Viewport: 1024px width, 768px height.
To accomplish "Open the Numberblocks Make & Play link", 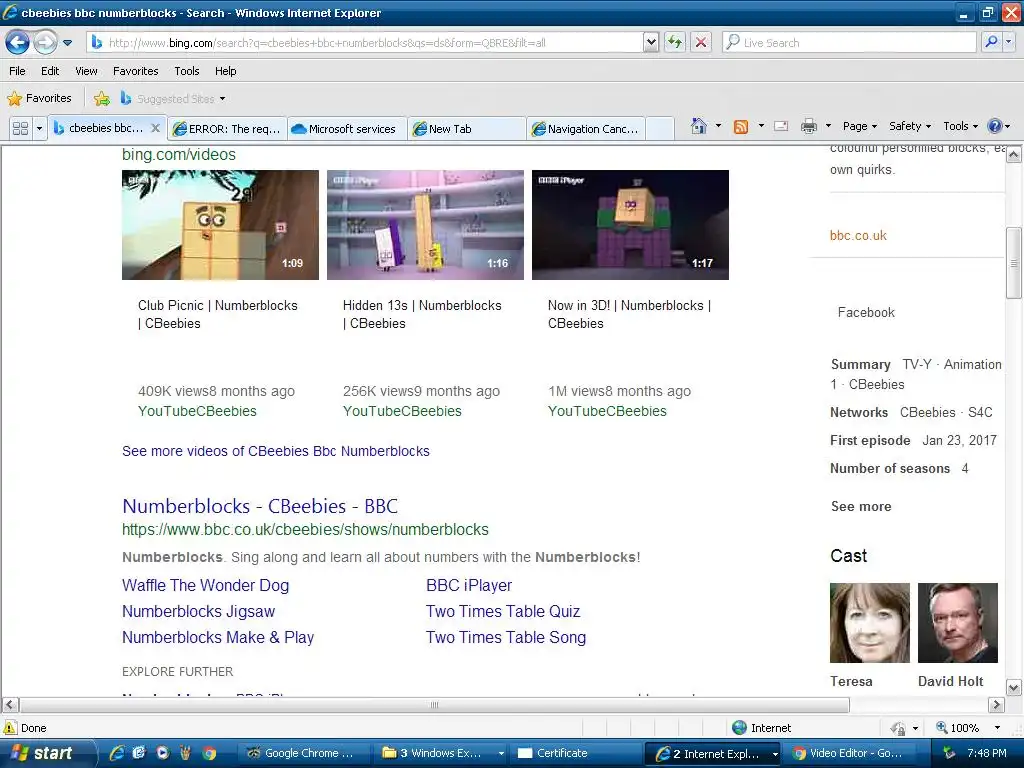I will 218,637.
